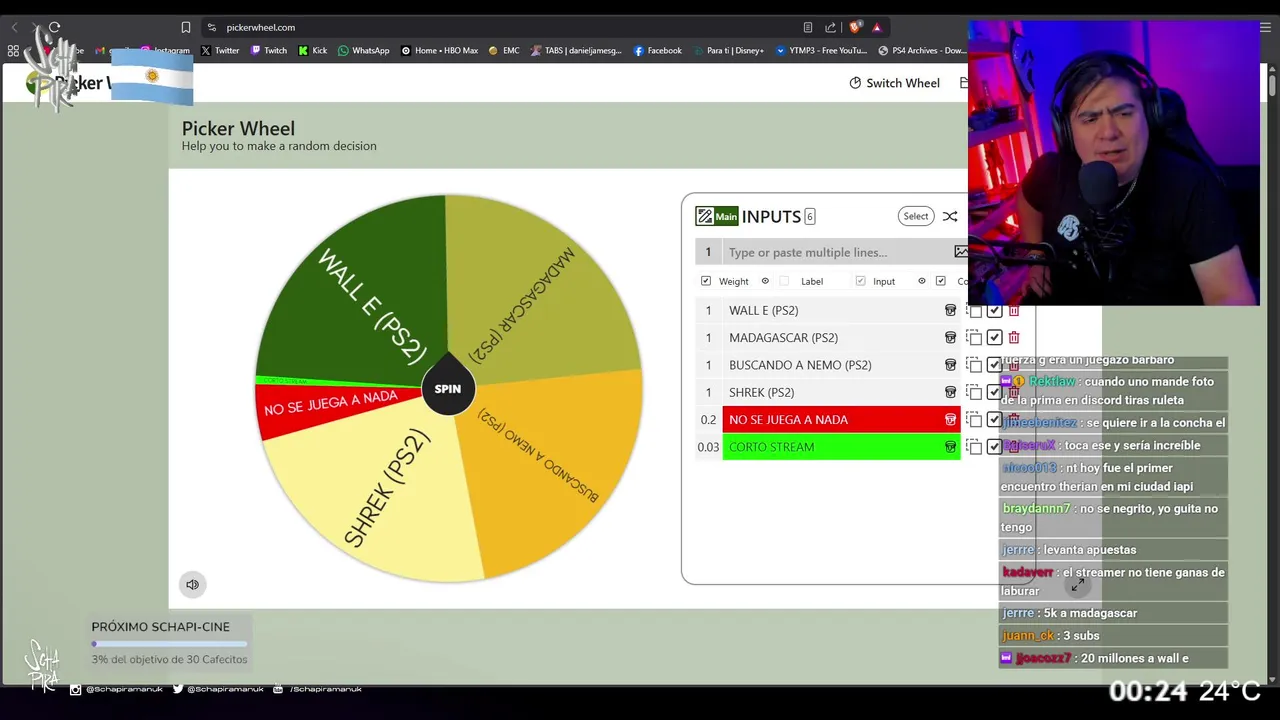
Task: Open the site information icon beside the URL
Action: [211, 27]
